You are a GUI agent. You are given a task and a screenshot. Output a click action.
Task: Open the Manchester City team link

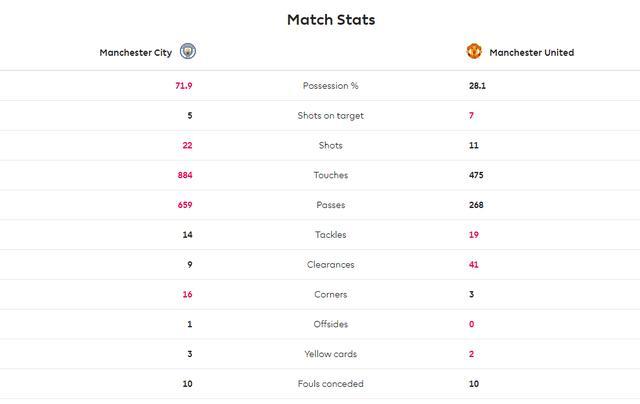[x=135, y=53]
